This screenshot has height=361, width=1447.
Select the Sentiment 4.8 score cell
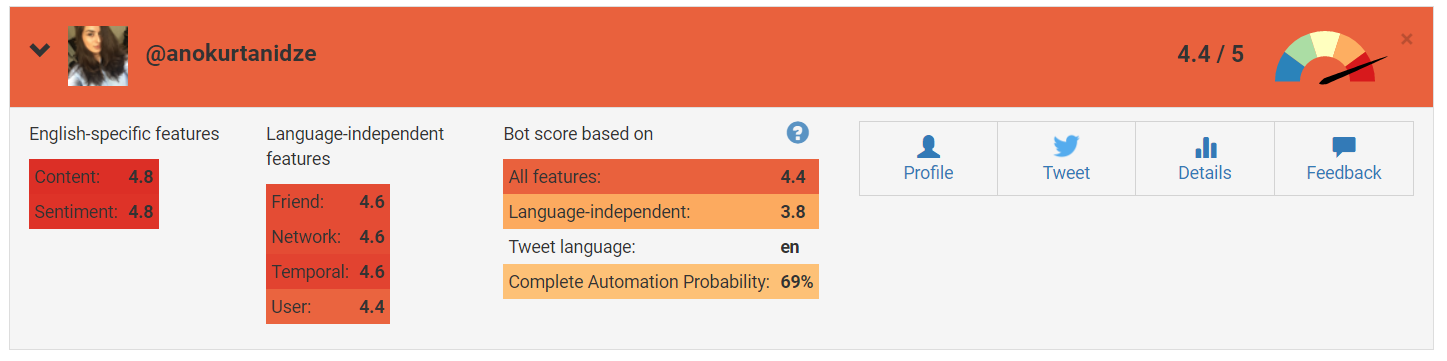coord(94,212)
